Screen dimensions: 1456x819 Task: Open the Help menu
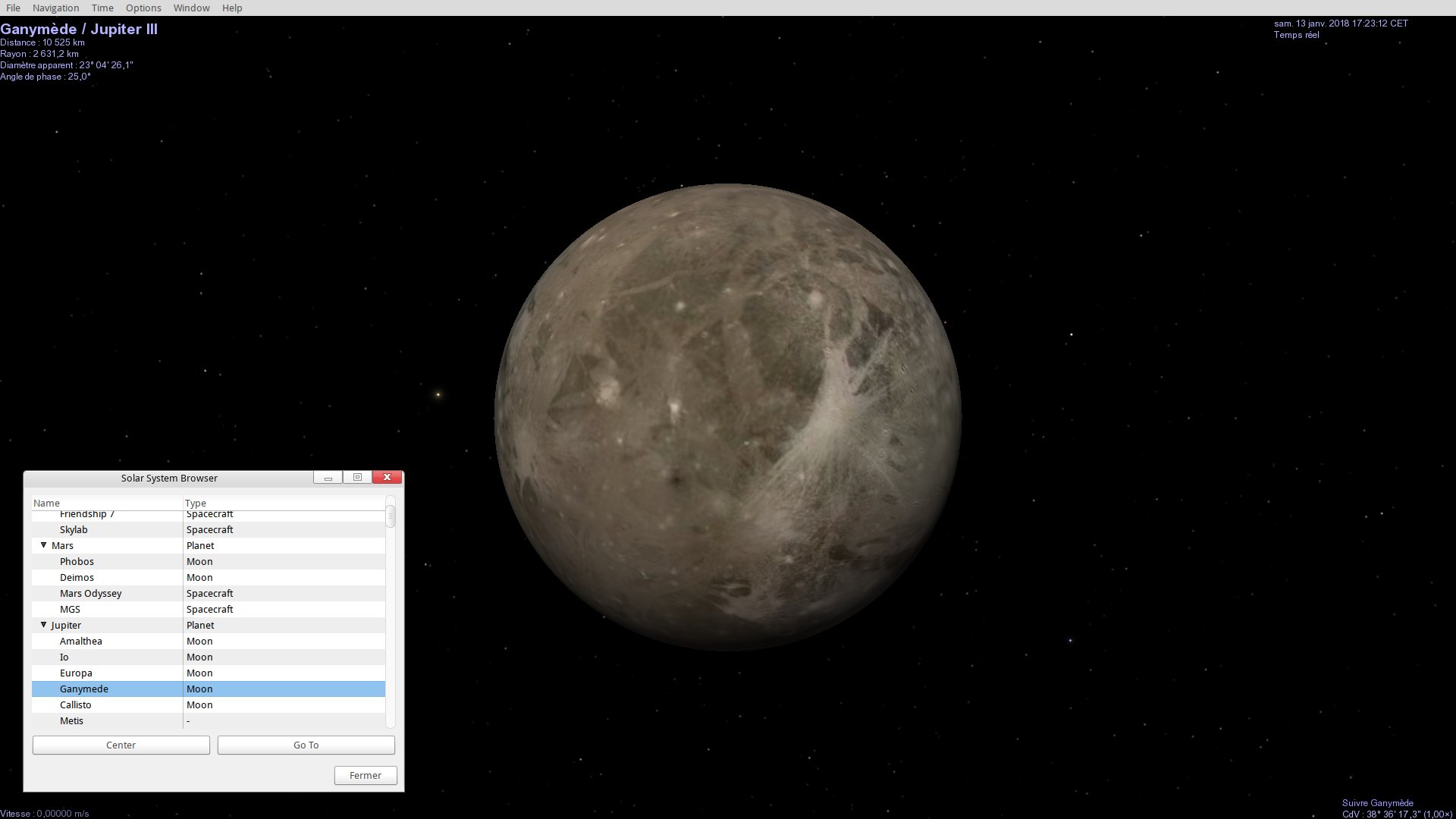tap(232, 8)
